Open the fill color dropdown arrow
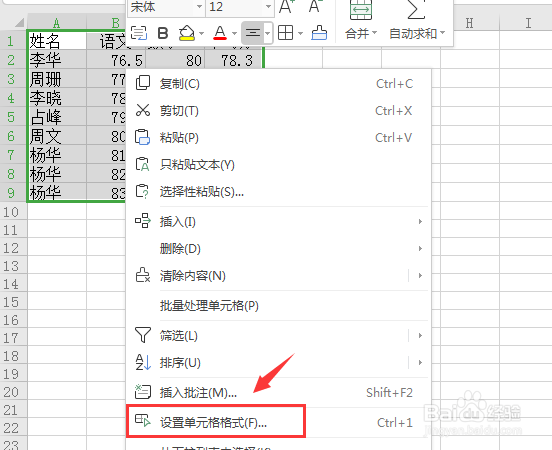 [x=201, y=33]
